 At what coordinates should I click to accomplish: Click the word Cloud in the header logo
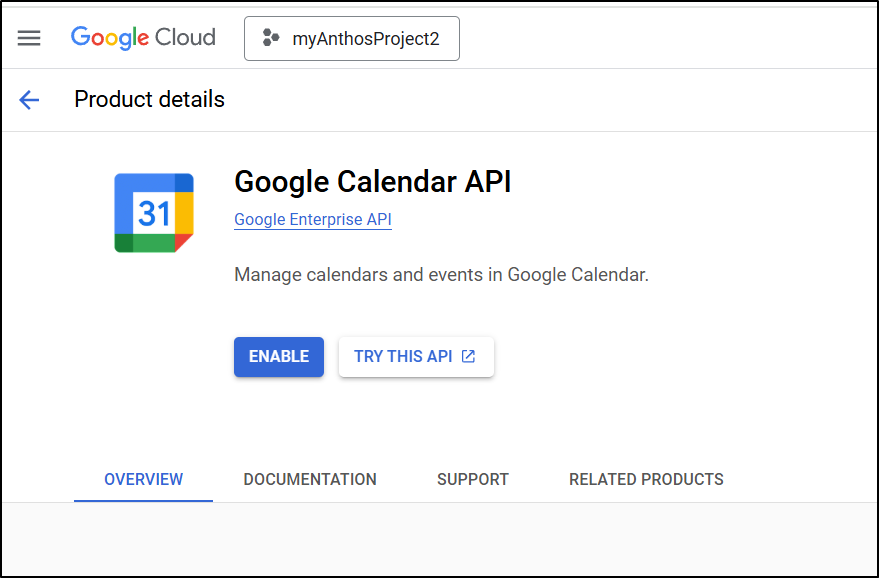click(x=186, y=37)
